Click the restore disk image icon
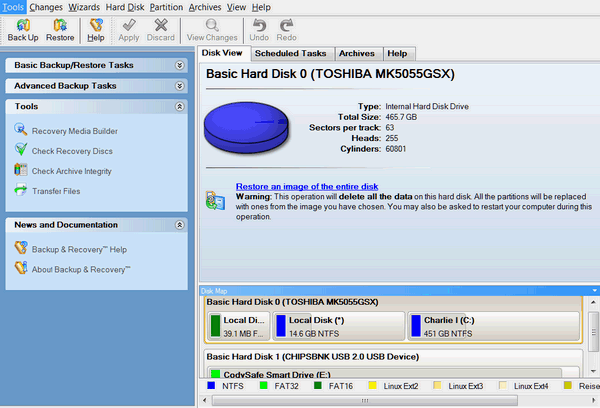 215,201
